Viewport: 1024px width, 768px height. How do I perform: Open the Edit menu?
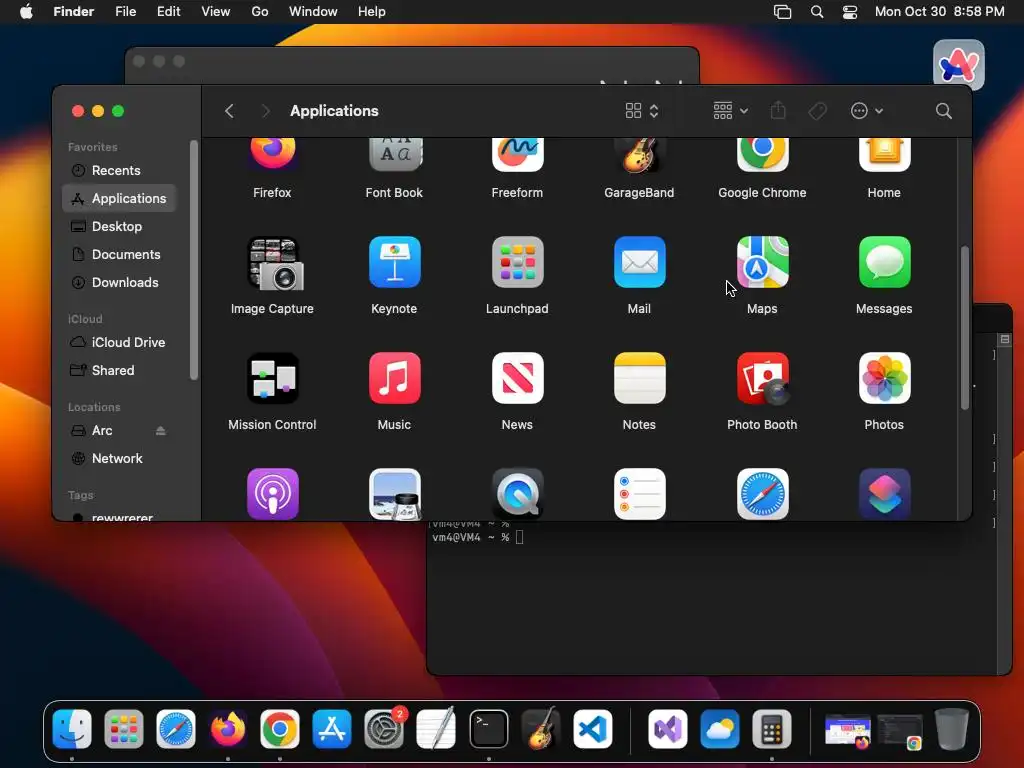(168, 12)
